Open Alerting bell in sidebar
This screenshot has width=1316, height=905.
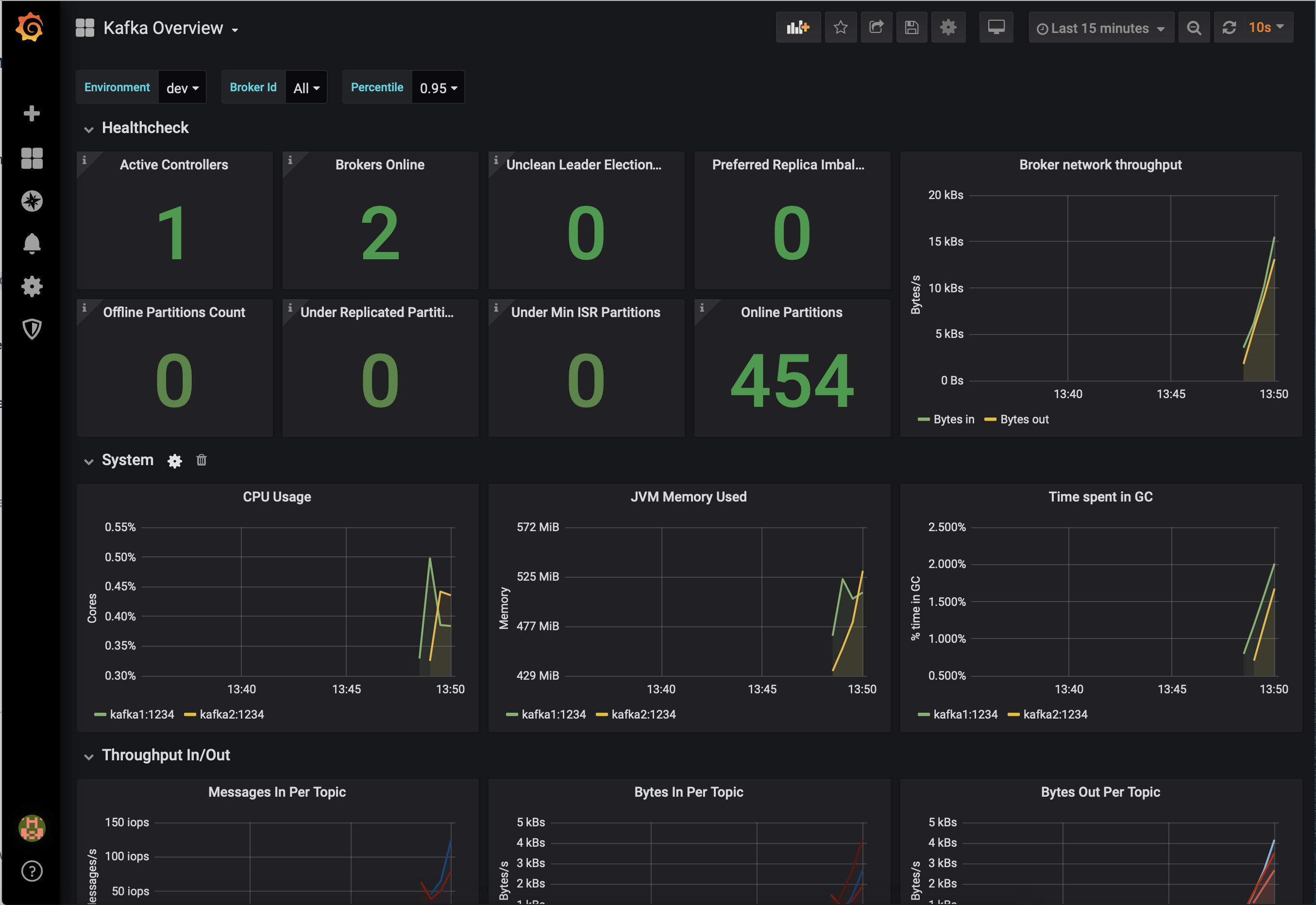[x=32, y=243]
